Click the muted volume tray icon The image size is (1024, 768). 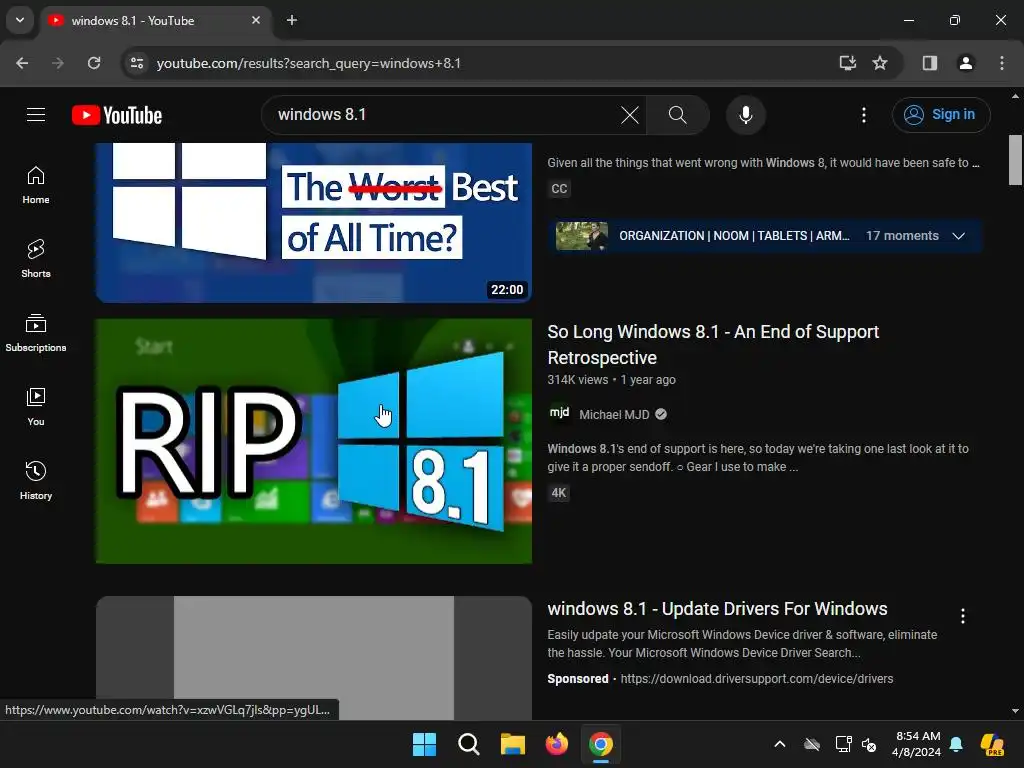point(869,744)
